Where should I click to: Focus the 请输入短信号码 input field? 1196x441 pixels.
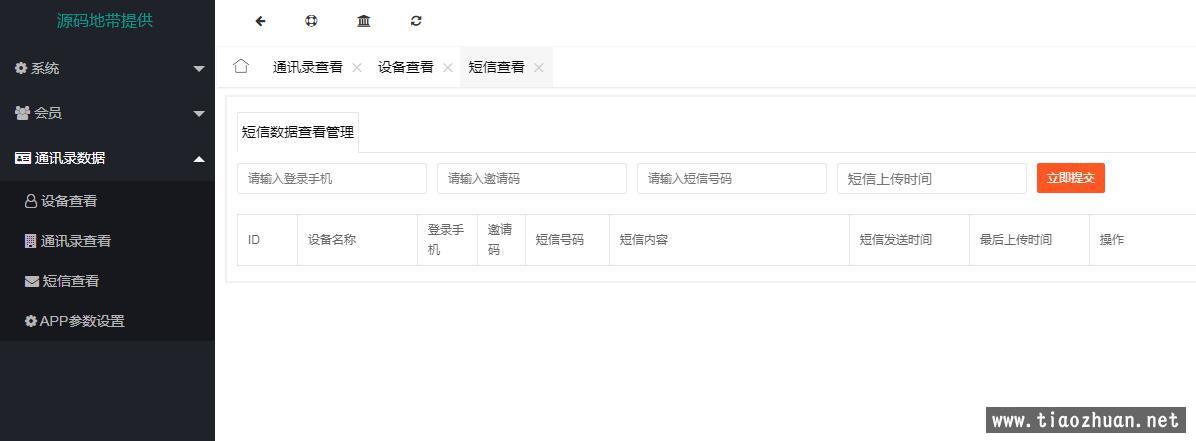point(731,179)
